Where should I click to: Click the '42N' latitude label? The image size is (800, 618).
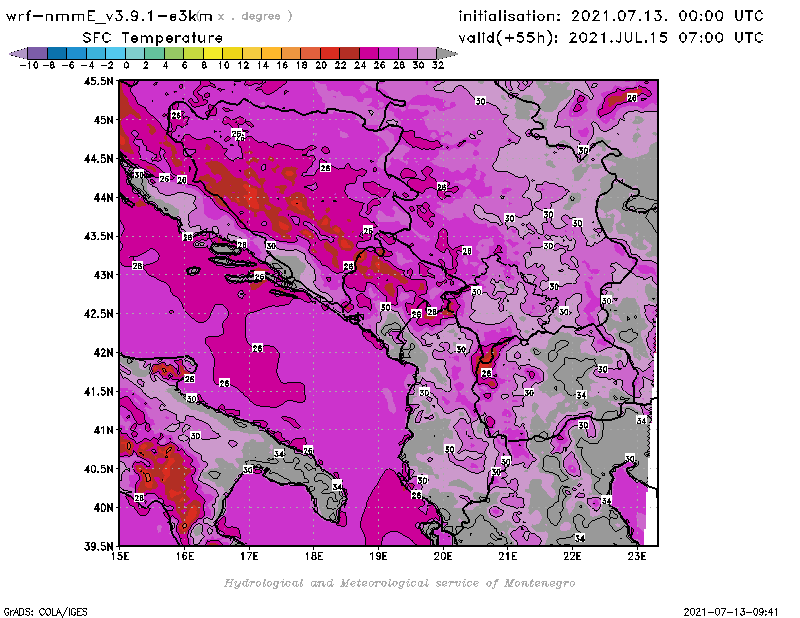[103, 352]
